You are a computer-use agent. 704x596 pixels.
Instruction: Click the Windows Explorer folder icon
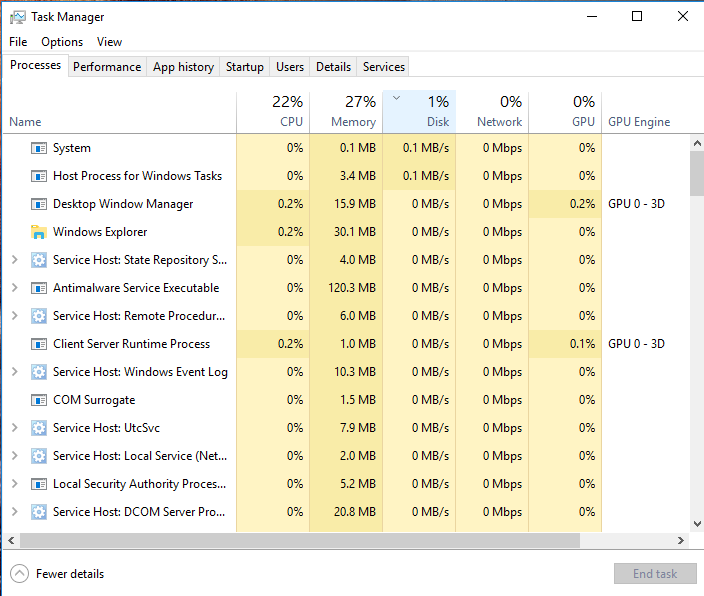(x=39, y=232)
